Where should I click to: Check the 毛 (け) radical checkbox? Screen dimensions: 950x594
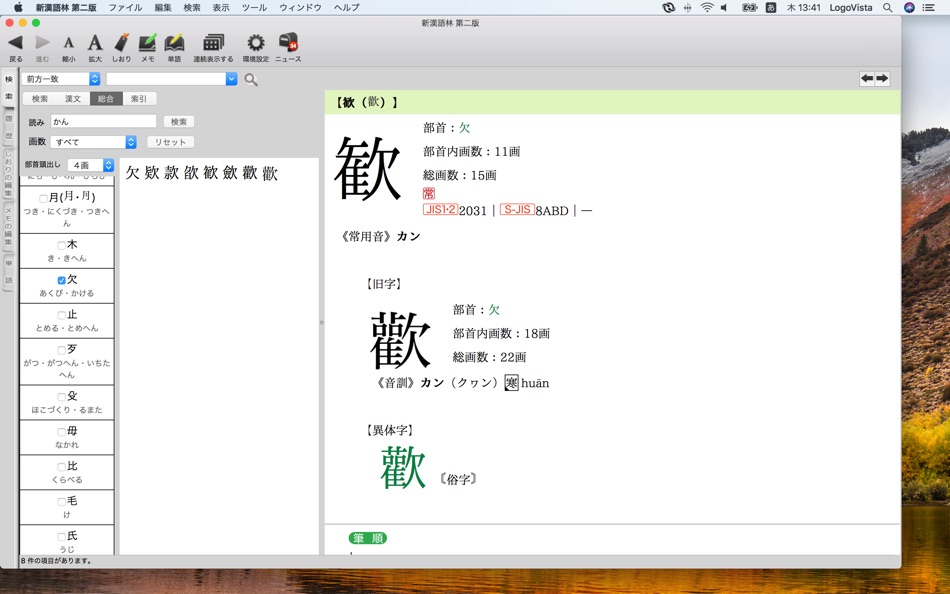pyautogui.click(x=61, y=501)
